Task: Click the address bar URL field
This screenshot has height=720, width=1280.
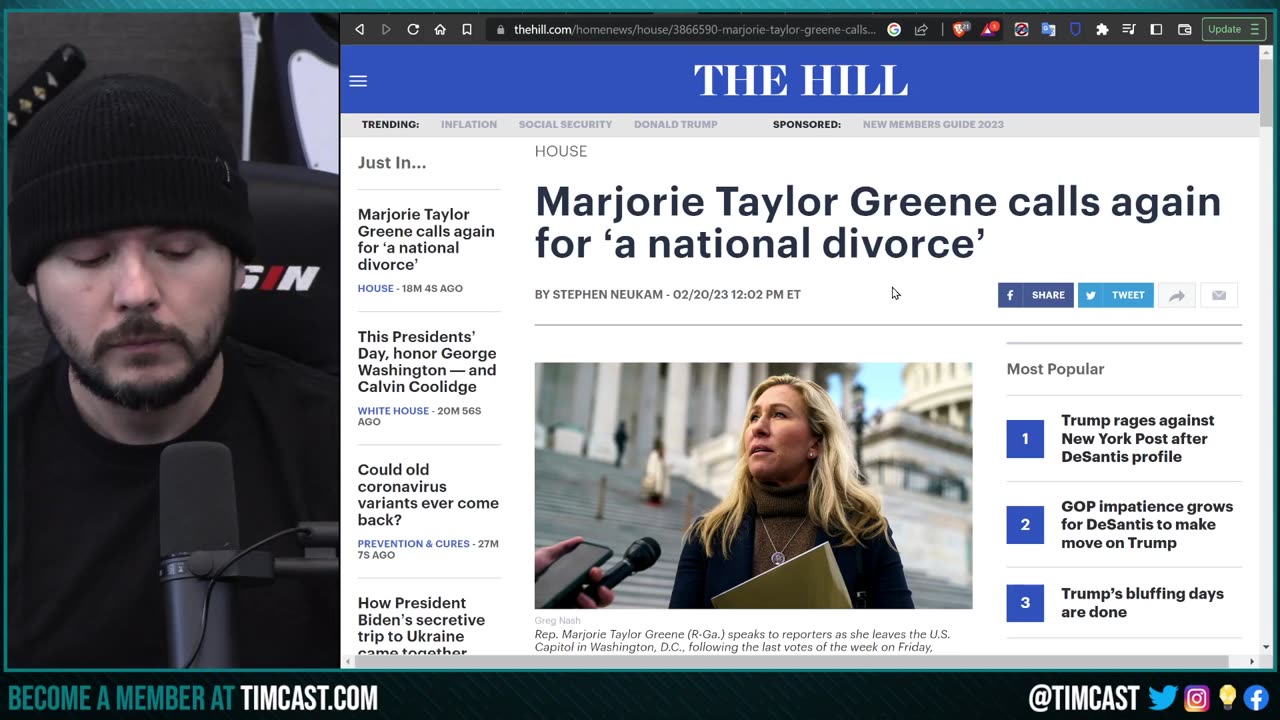Action: 694,30
